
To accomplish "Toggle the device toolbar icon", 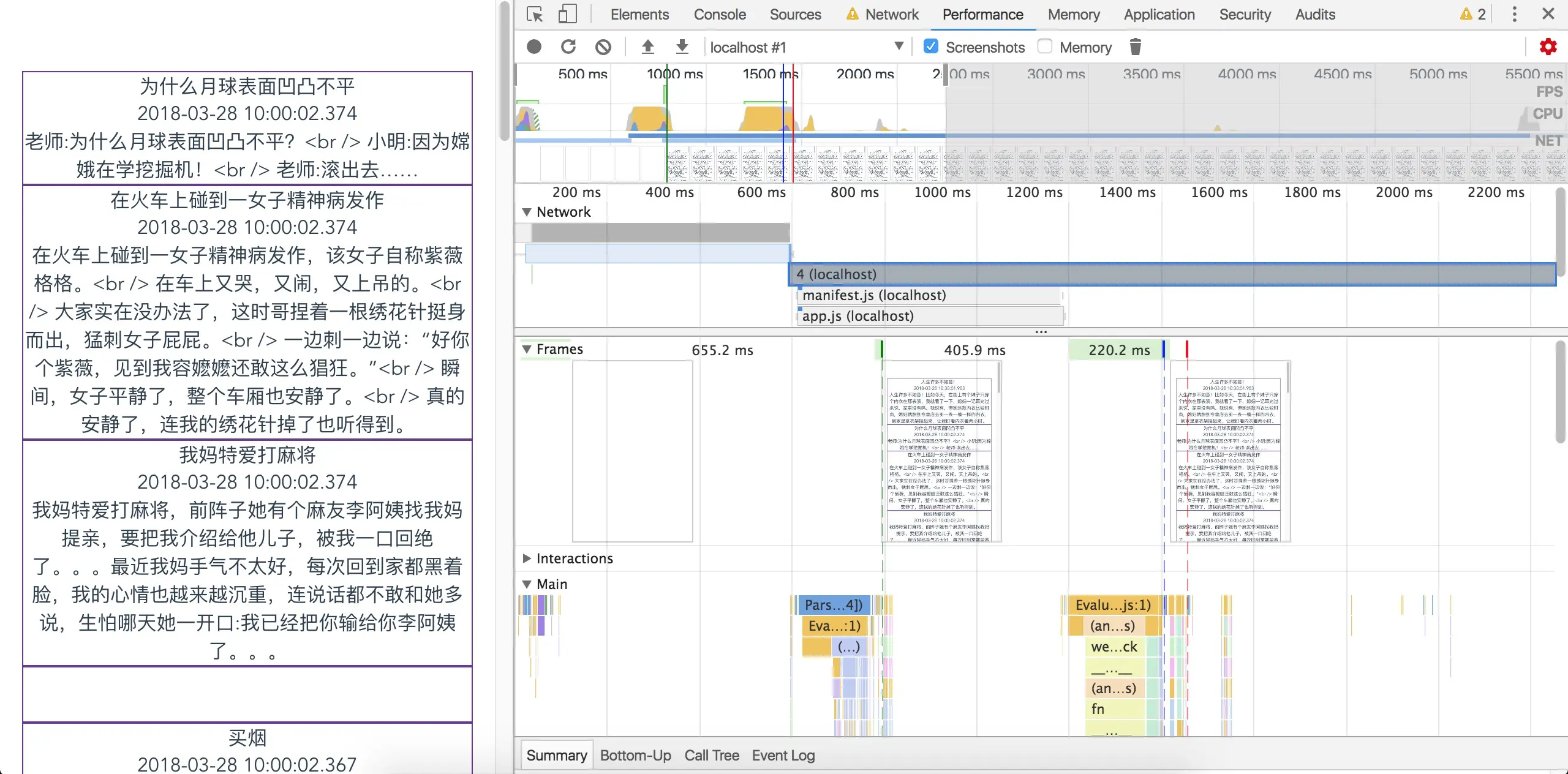I will click(x=568, y=14).
